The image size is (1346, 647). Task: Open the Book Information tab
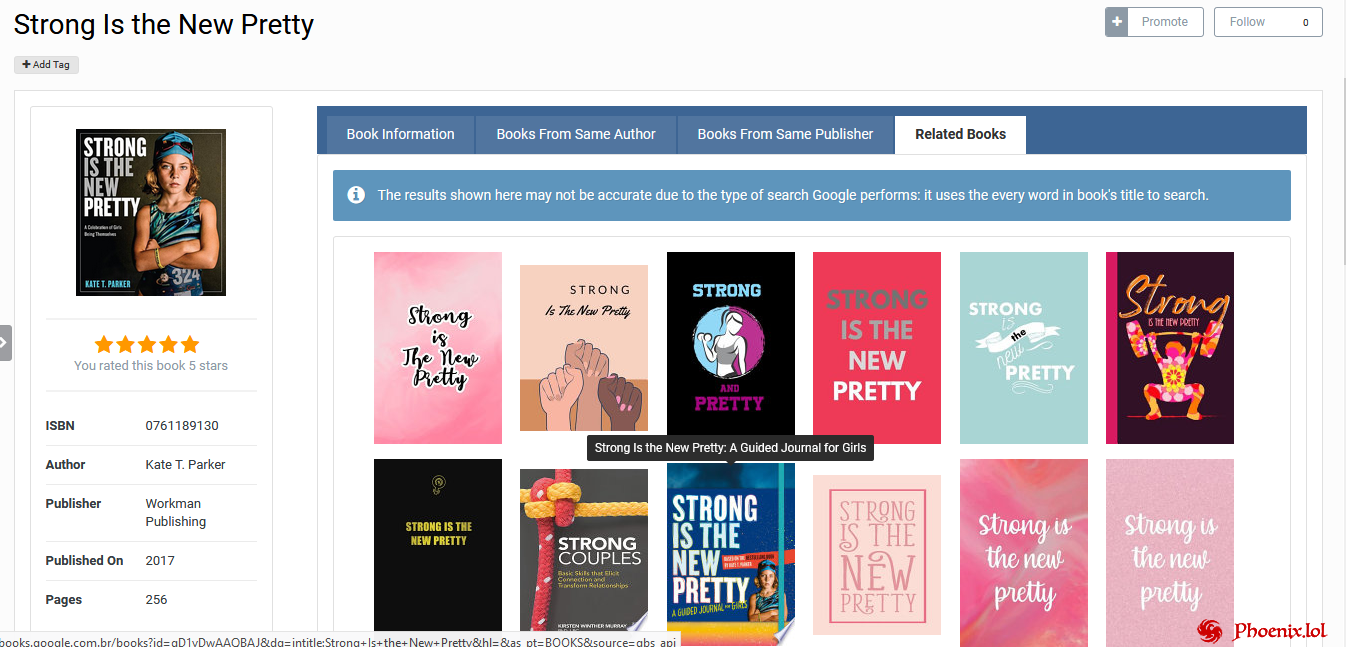[x=400, y=134]
